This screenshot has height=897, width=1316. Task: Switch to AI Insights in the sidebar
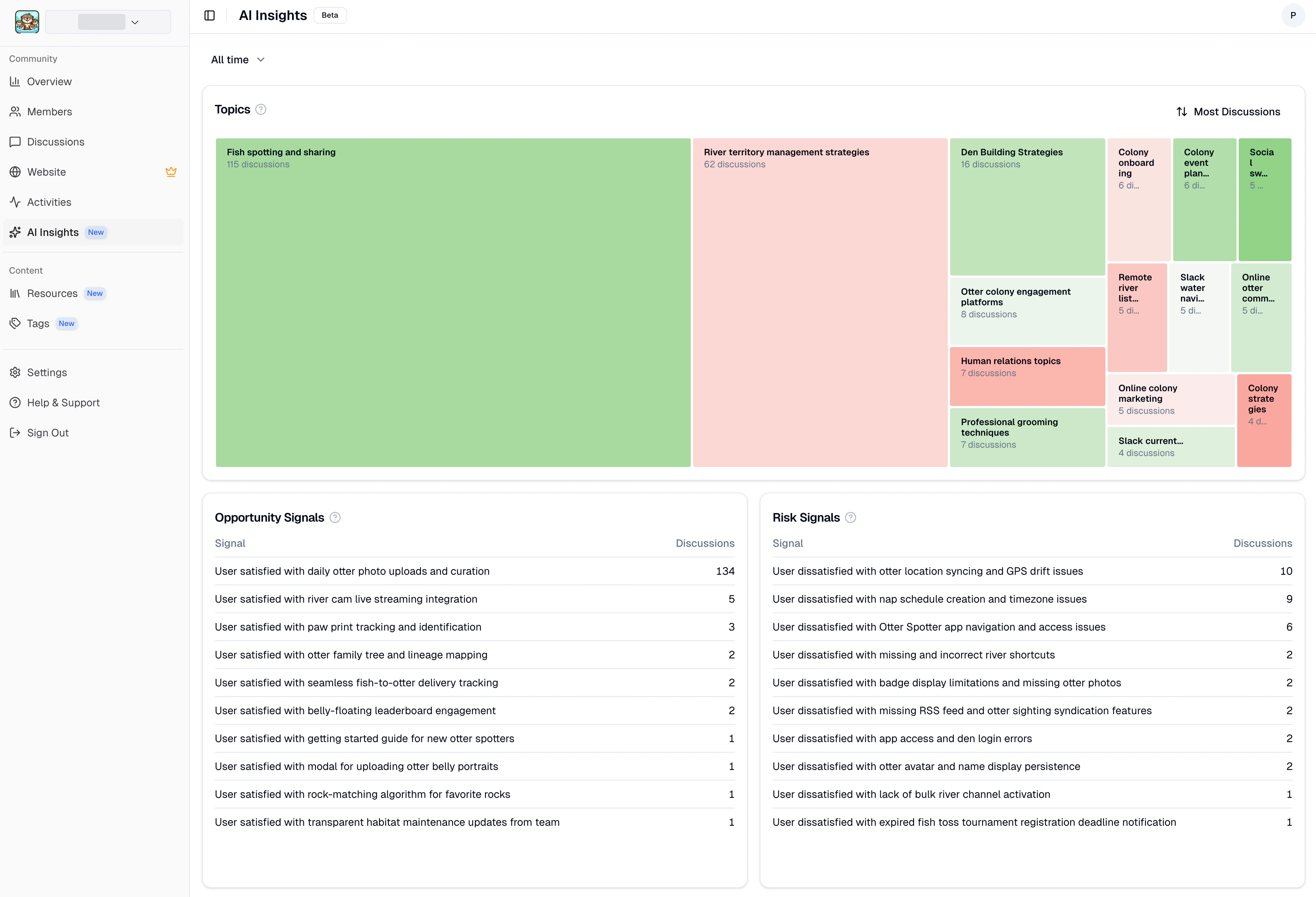[x=53, y=232]
